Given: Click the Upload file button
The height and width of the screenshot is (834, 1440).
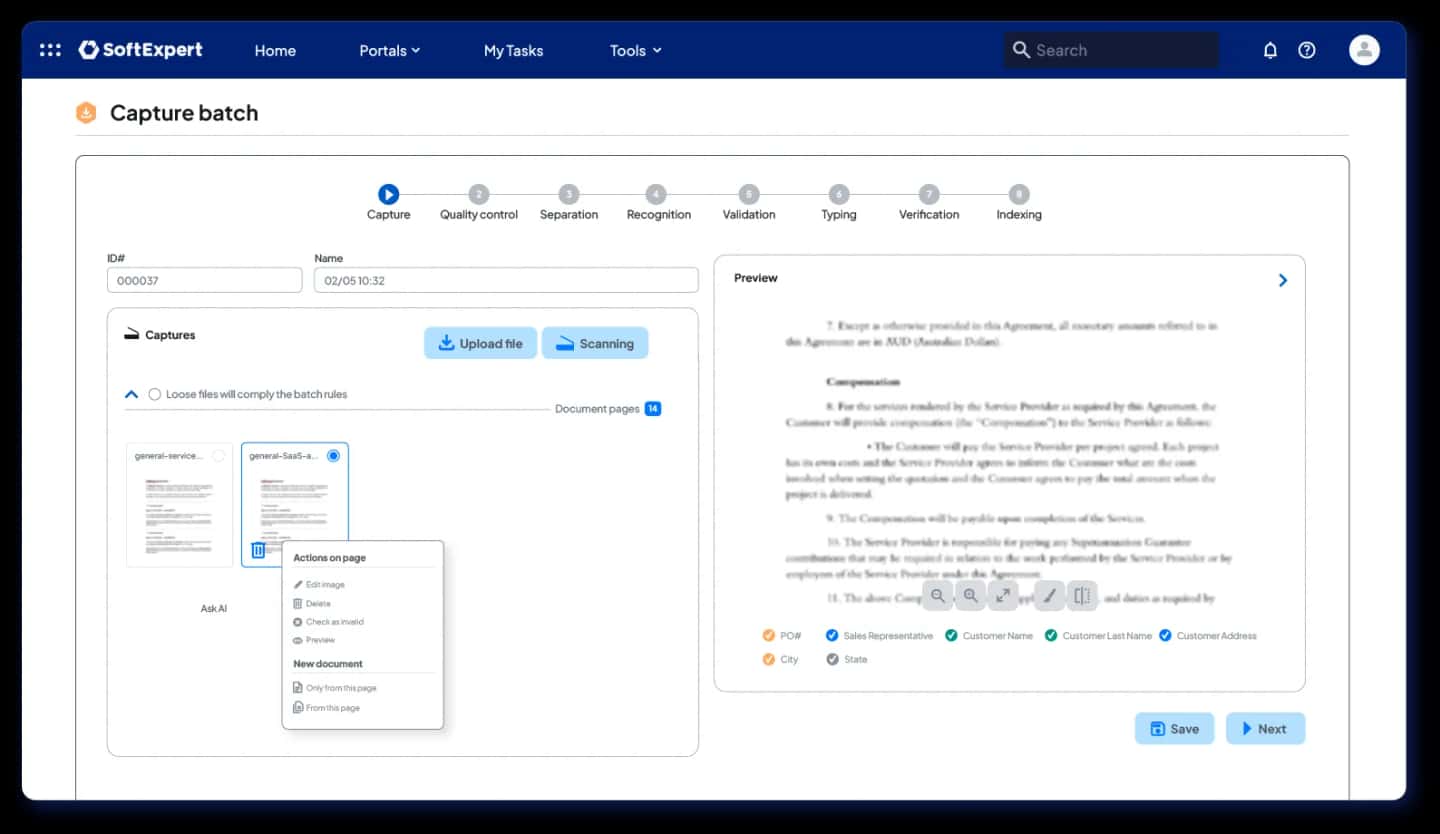Looking at the screenshot, I should [481, 343].
